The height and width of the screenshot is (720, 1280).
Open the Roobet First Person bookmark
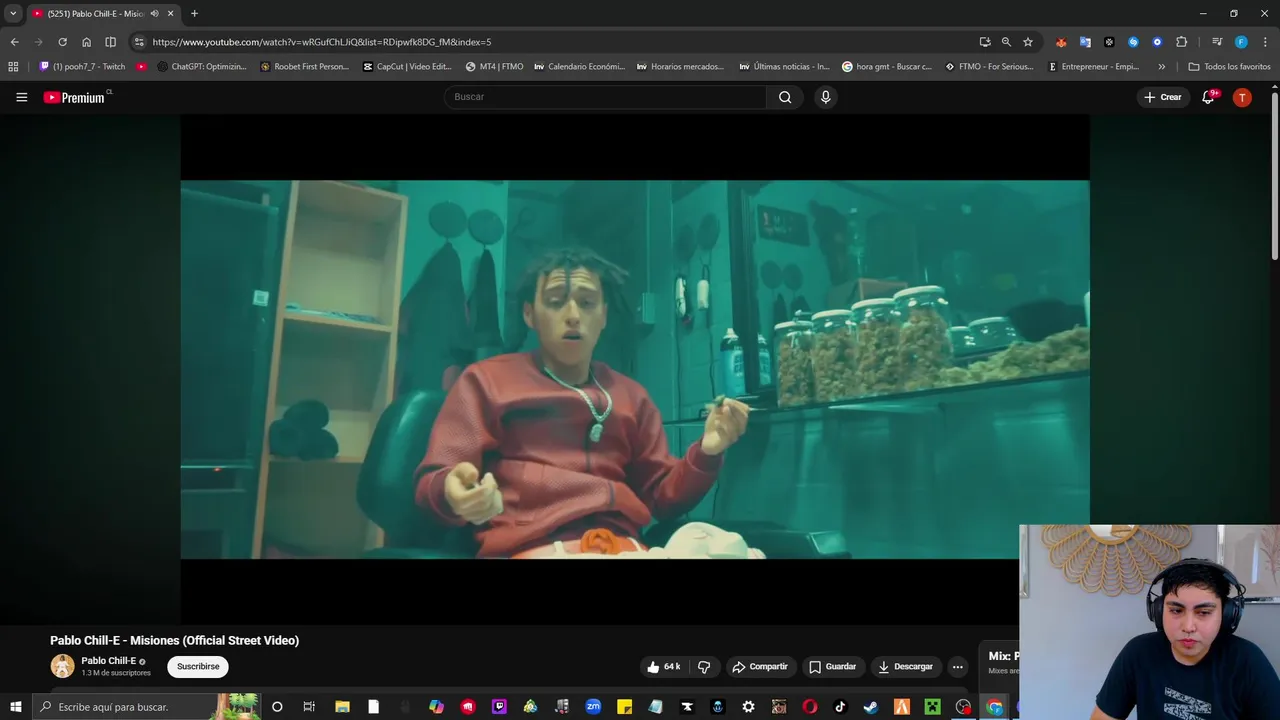click(304, 67)
